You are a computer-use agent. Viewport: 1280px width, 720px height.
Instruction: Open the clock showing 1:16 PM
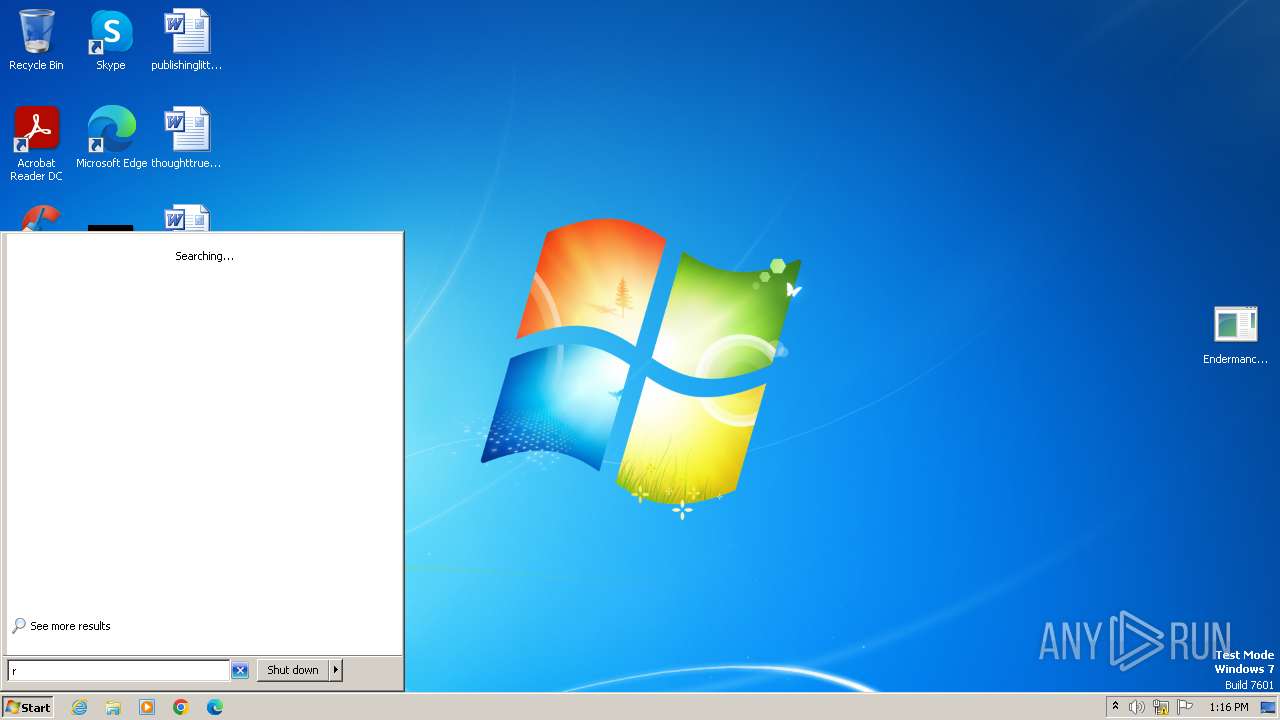[1229, 707]
